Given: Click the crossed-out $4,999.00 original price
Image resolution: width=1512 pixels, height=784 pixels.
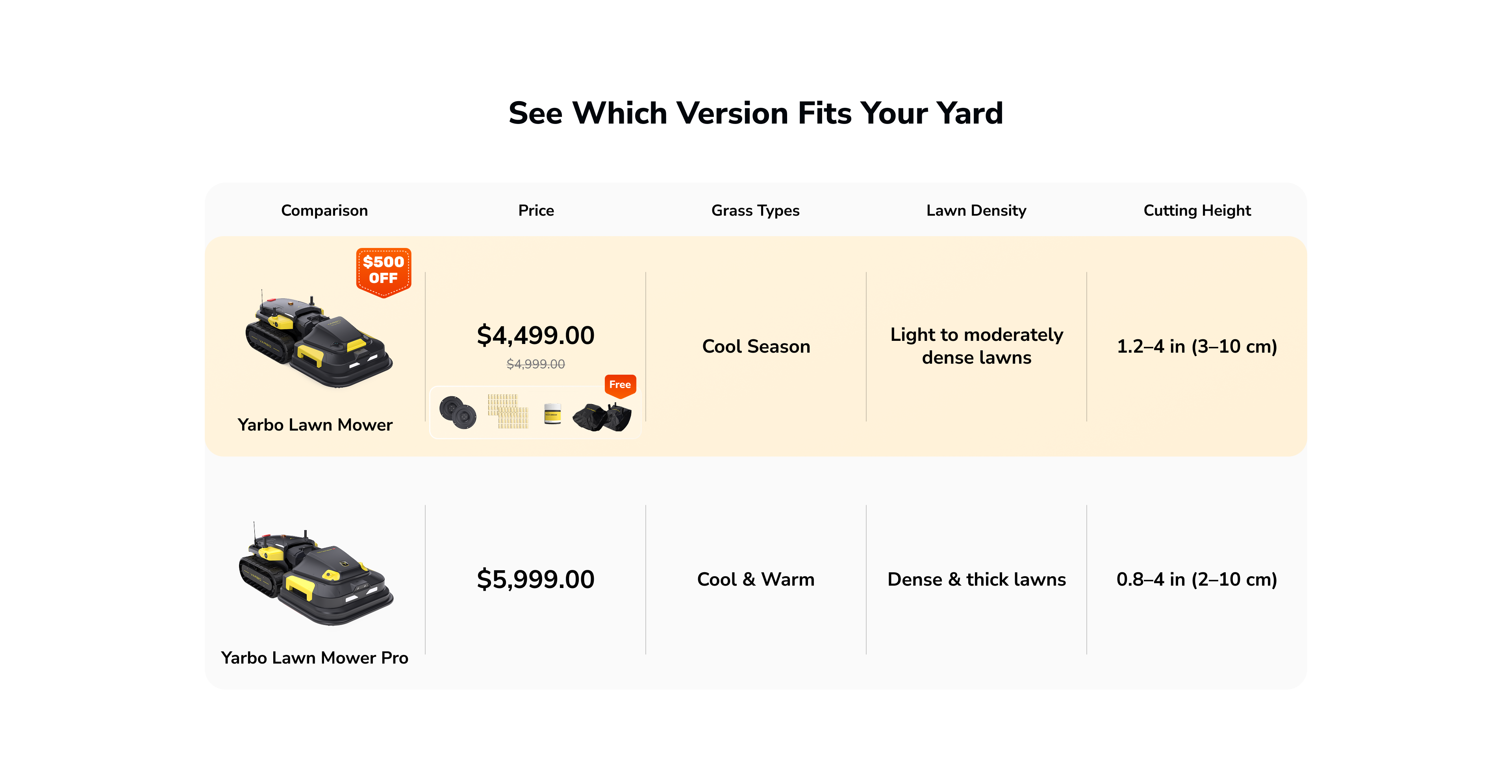Looking at the screenshot, I should click(535, 364).
